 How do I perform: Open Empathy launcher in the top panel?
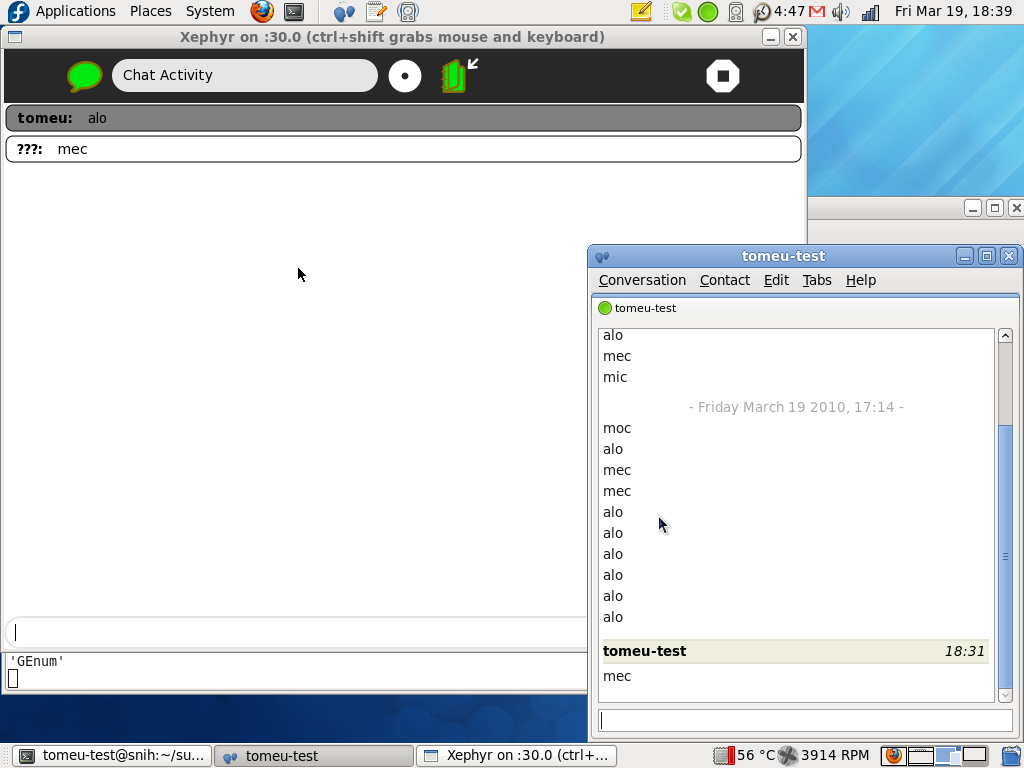pos(344,12)
